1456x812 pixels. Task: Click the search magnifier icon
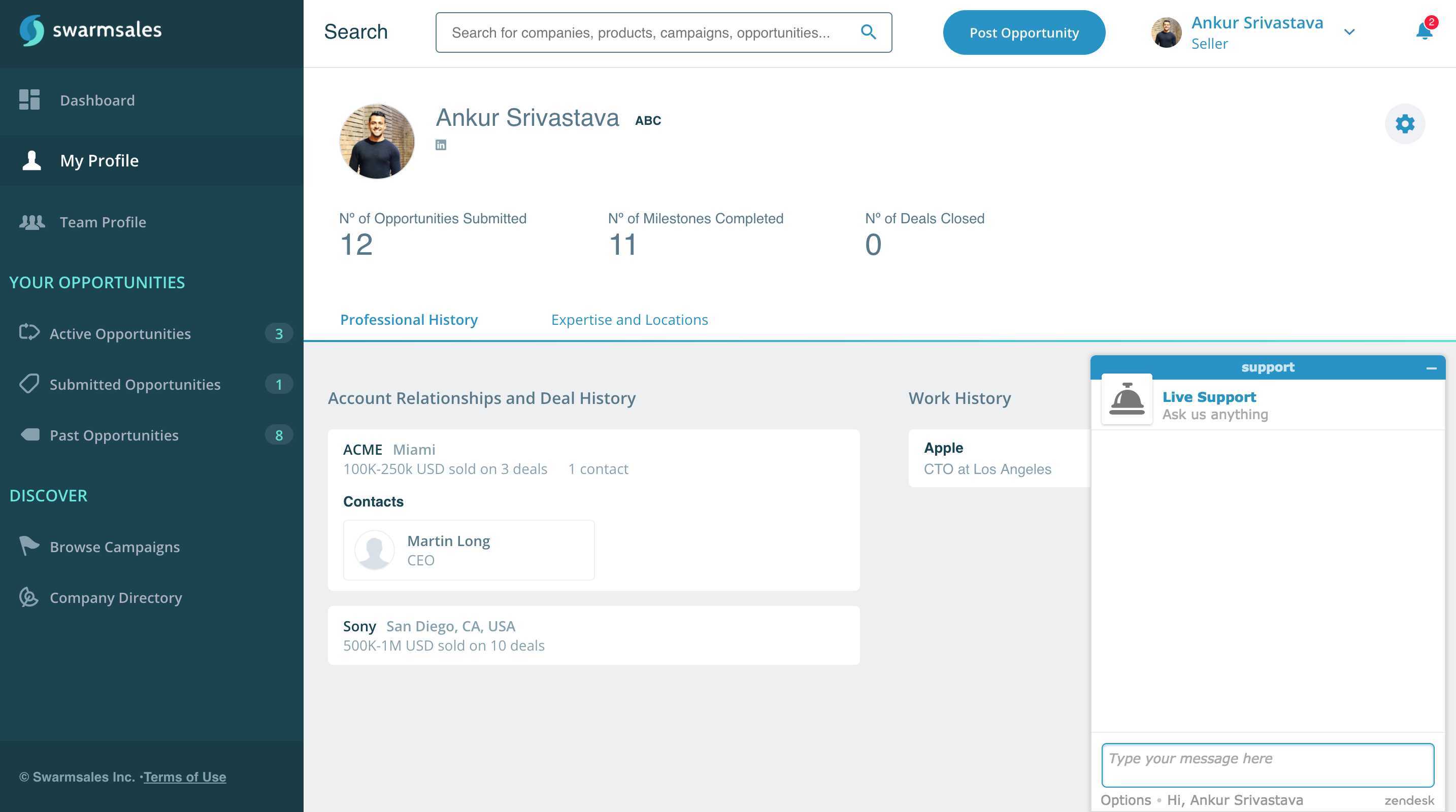[868, 32]
